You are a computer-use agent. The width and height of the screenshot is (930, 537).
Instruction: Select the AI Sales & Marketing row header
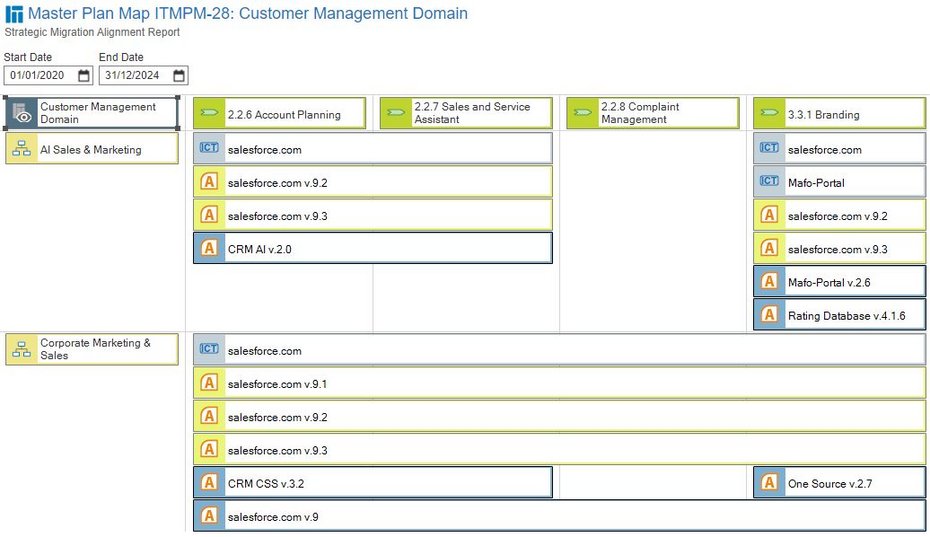tap(91, 148)
